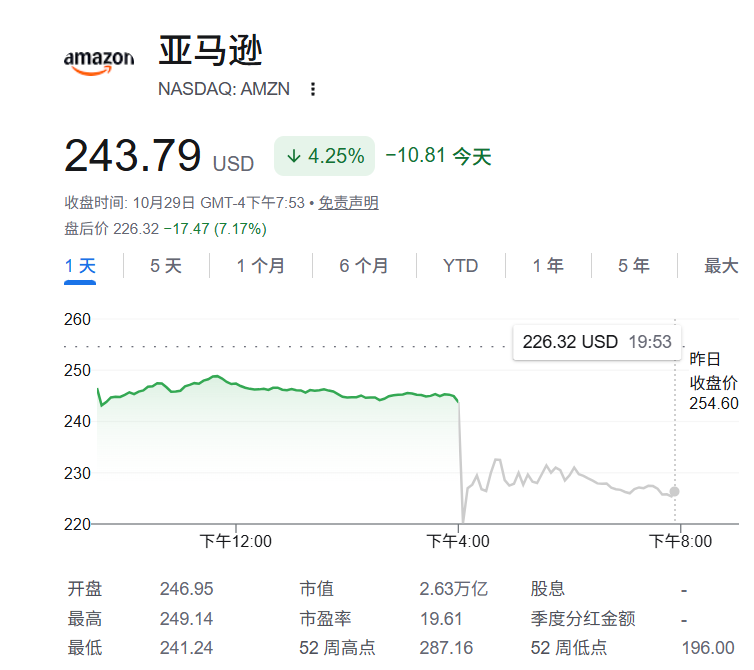754x670 pixels.
Task: Show the 最大 time range
Action: click(721, 266)
